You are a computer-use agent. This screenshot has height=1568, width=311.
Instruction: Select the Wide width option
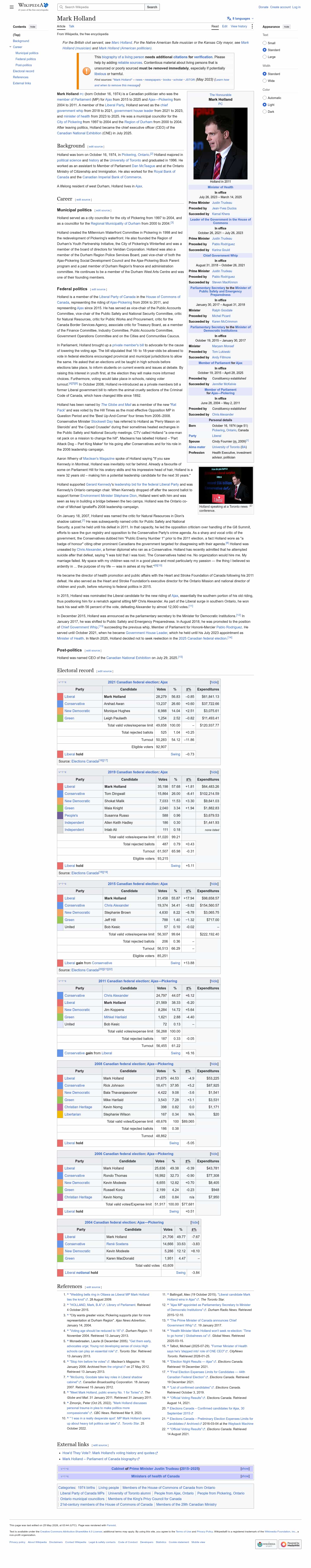[x=264, y=80]
